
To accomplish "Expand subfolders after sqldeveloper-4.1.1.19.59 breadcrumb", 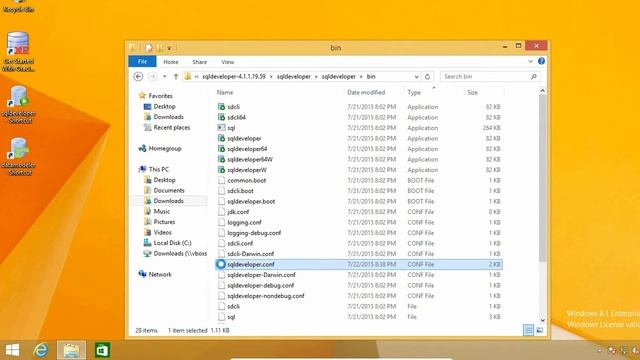I will click(271, 77).
